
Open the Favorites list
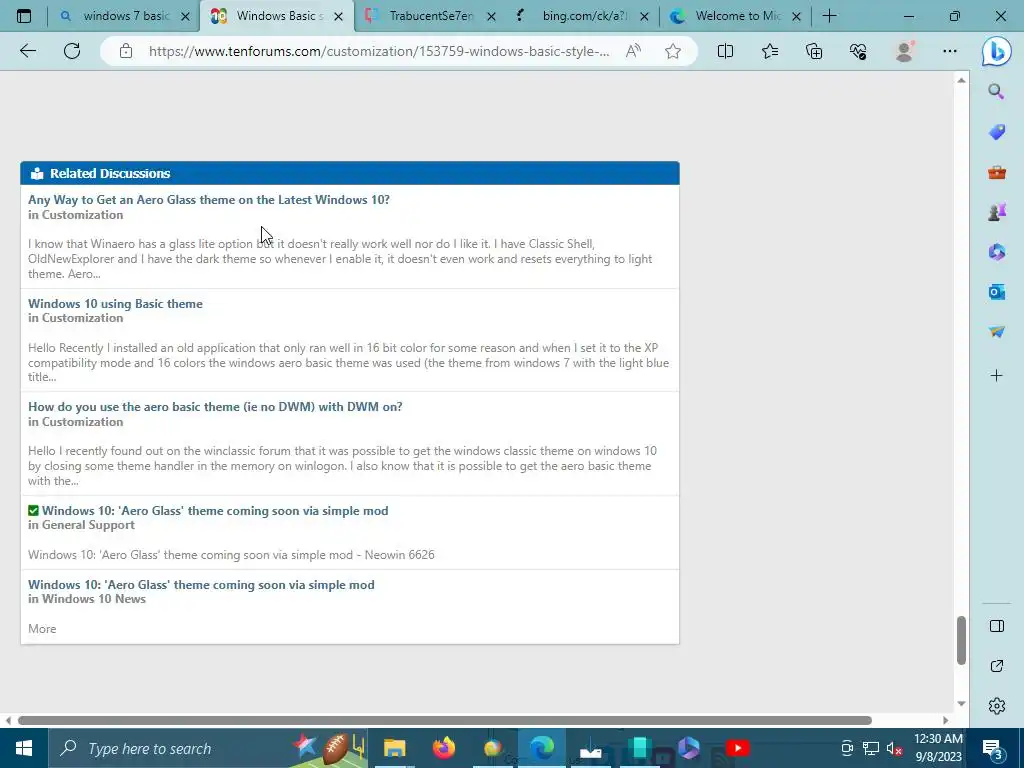tap(770, 51)
